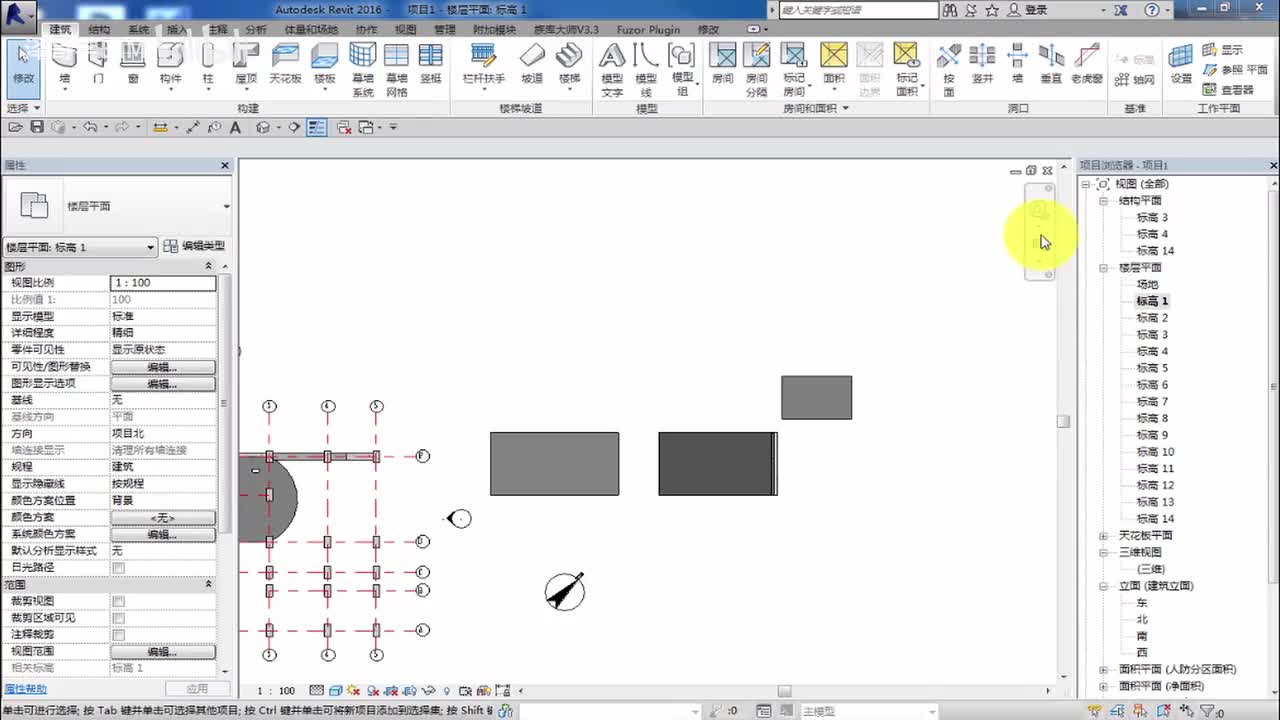The height and width of the screenshot is (720, 1280).
Task: Choose the 竖梃 (Mullion) tool
Action: click(431, 63)
